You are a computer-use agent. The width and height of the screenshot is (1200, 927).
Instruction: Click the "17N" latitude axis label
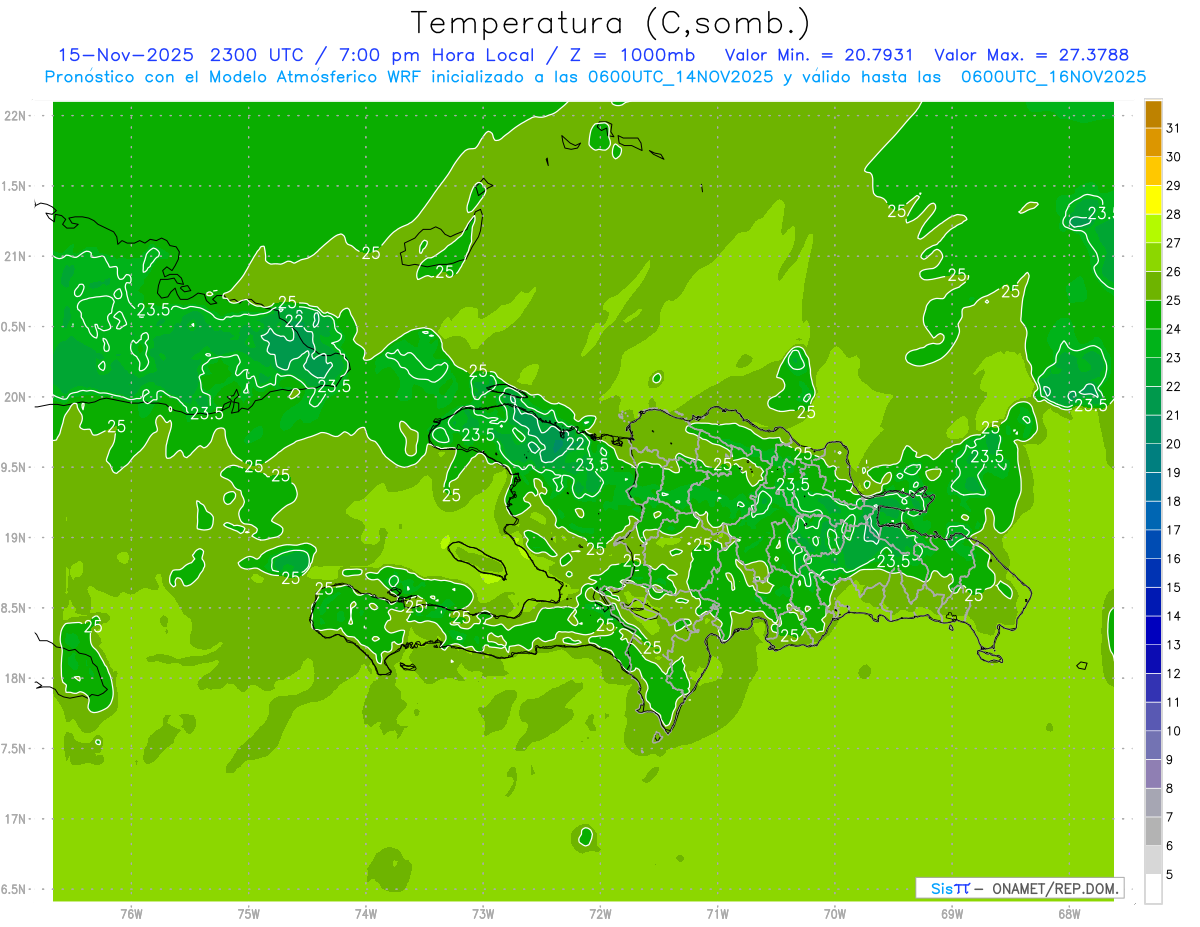click(x=16, y=819)
